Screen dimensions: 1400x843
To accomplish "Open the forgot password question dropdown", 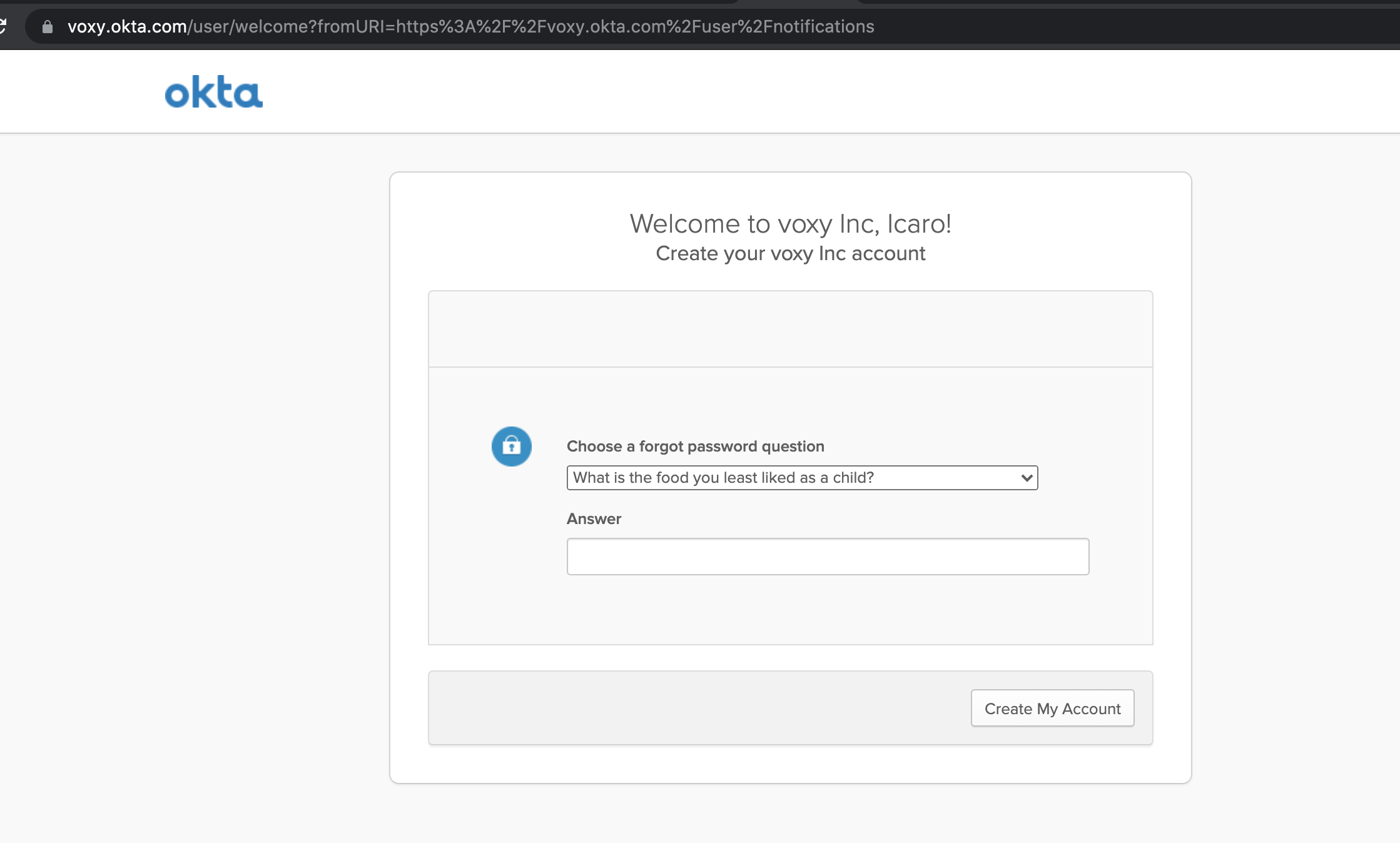I will (802, 478).
